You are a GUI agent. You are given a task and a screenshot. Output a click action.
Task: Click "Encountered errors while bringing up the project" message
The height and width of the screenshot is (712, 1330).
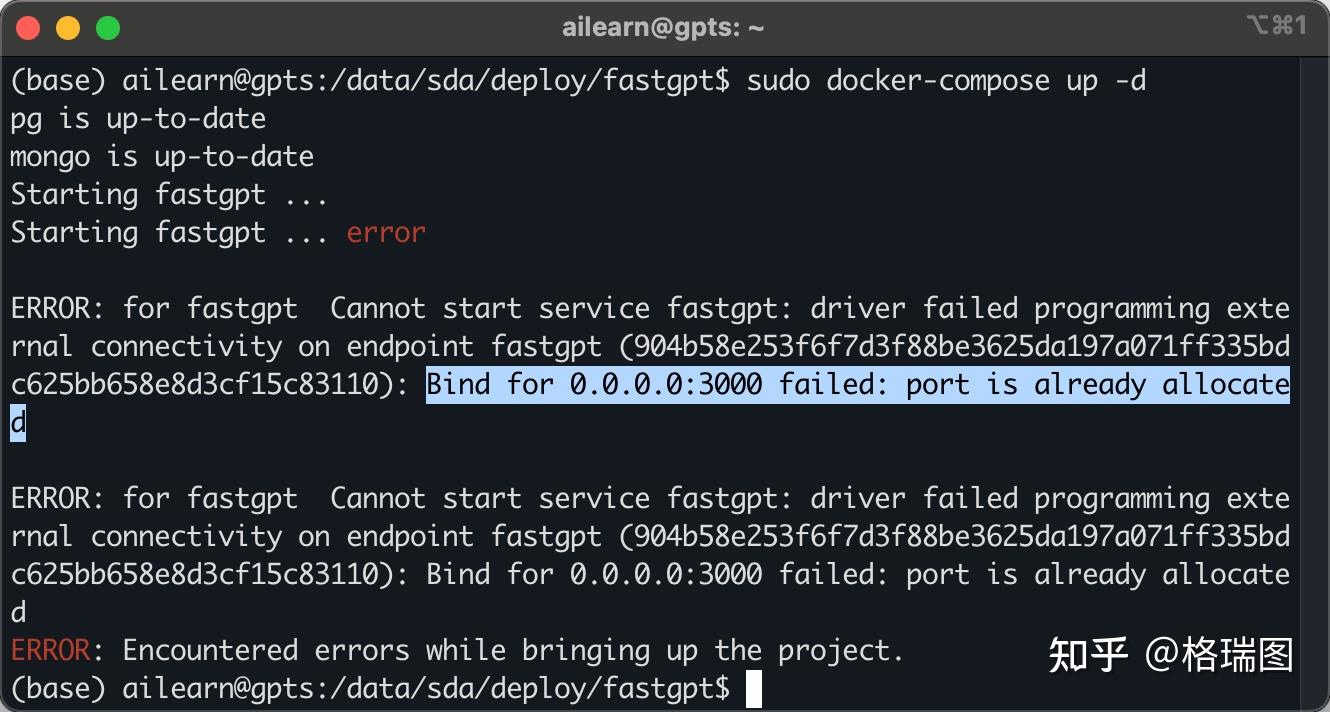pyautogui.click(x=513, y=651)
